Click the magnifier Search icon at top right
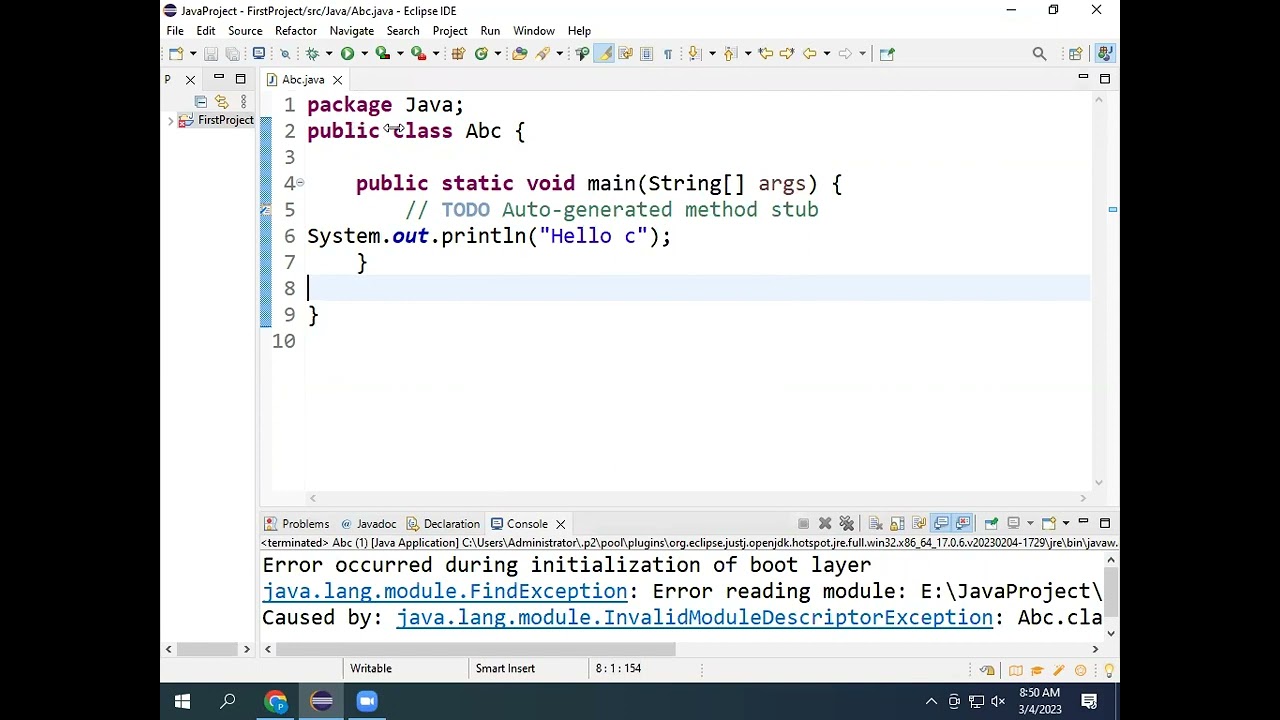 pos(1039,54)
